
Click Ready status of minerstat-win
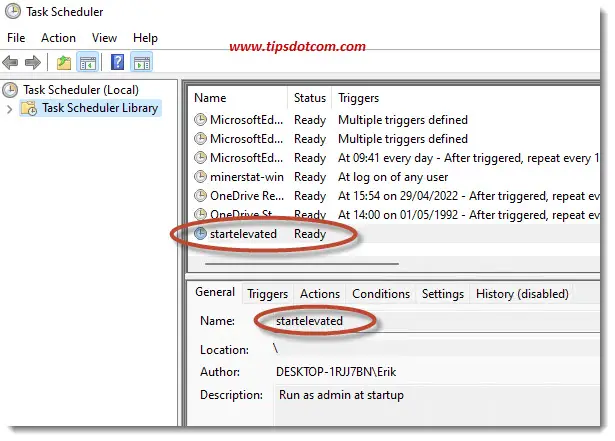click(310, 177)
